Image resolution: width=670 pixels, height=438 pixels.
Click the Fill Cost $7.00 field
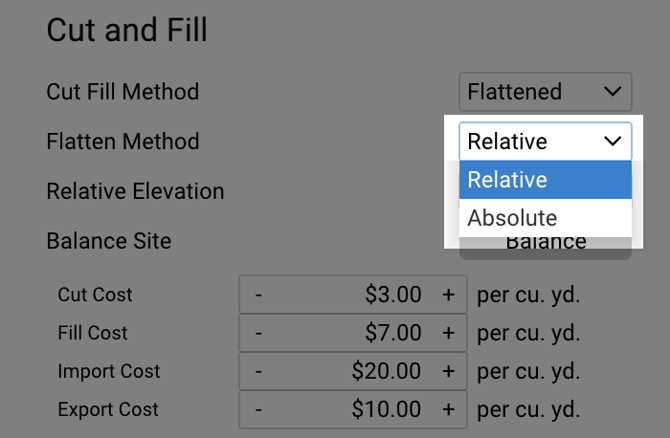click(353, 333)
